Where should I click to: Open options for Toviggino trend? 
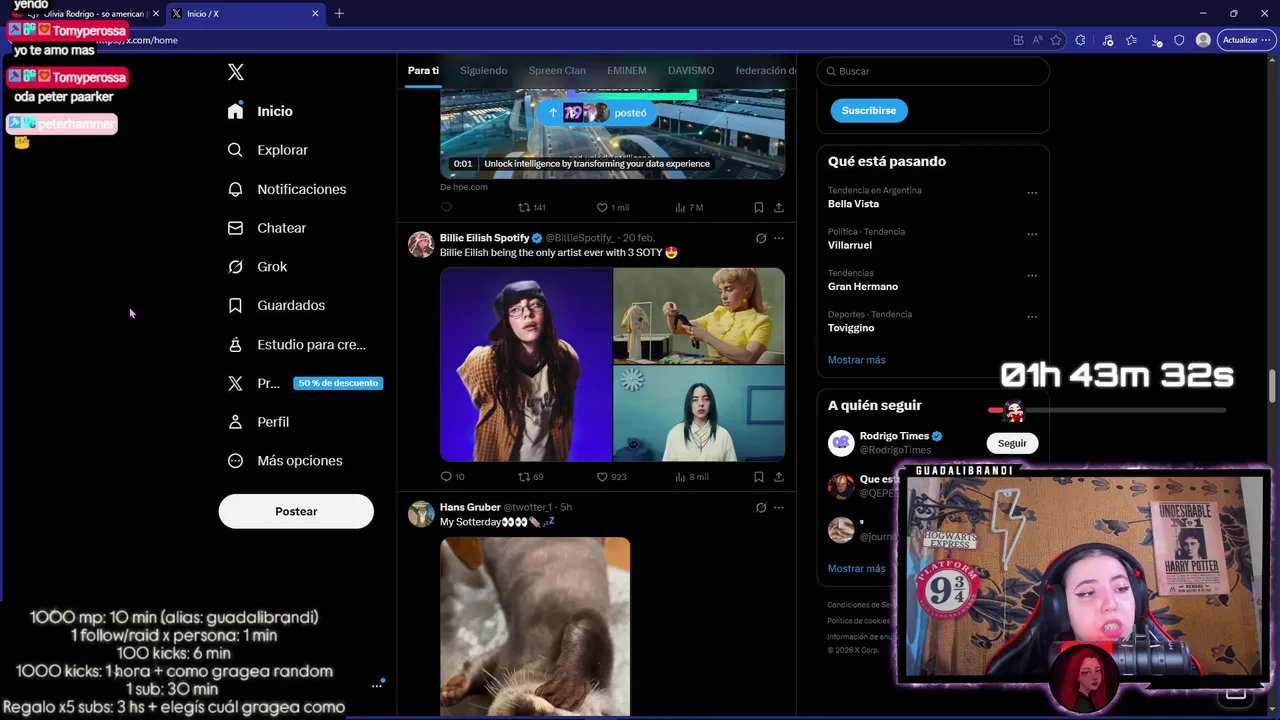point(1032,317)
